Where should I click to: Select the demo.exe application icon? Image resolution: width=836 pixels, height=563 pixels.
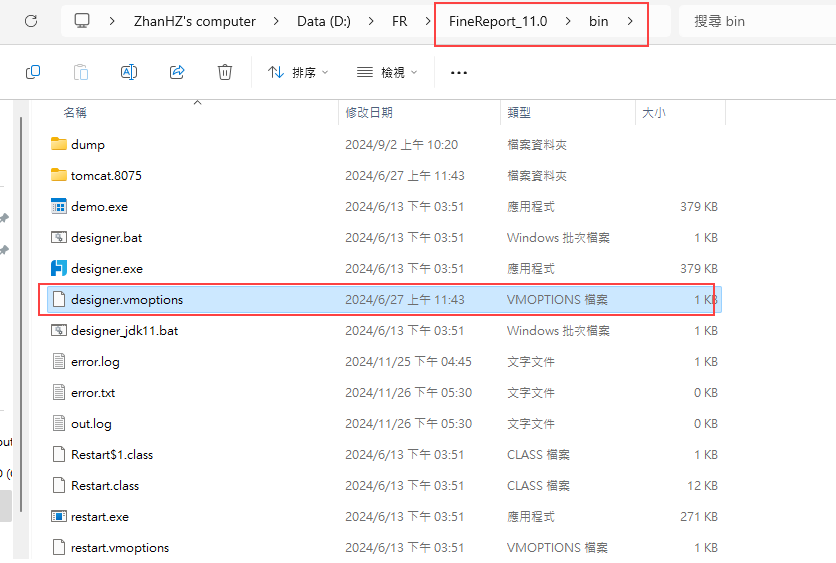[x=59, y=206]
